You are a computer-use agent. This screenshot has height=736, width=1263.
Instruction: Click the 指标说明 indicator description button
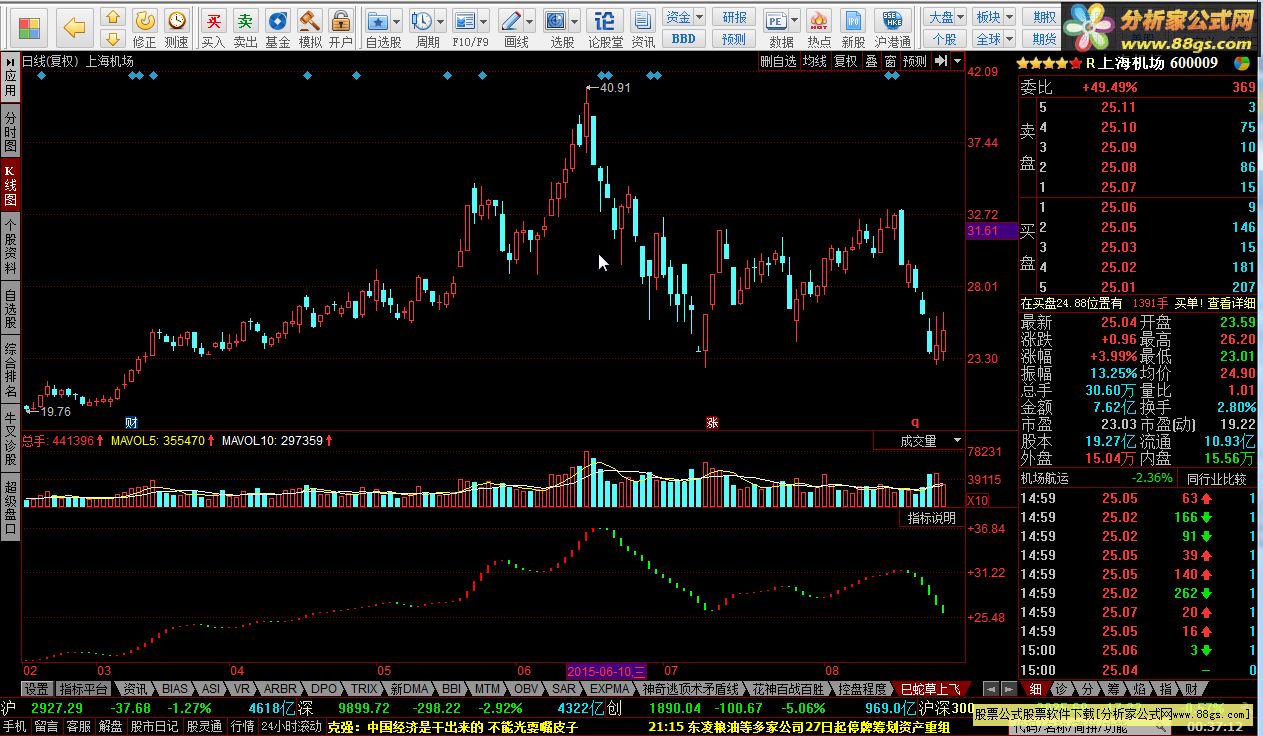coord(932,518)
